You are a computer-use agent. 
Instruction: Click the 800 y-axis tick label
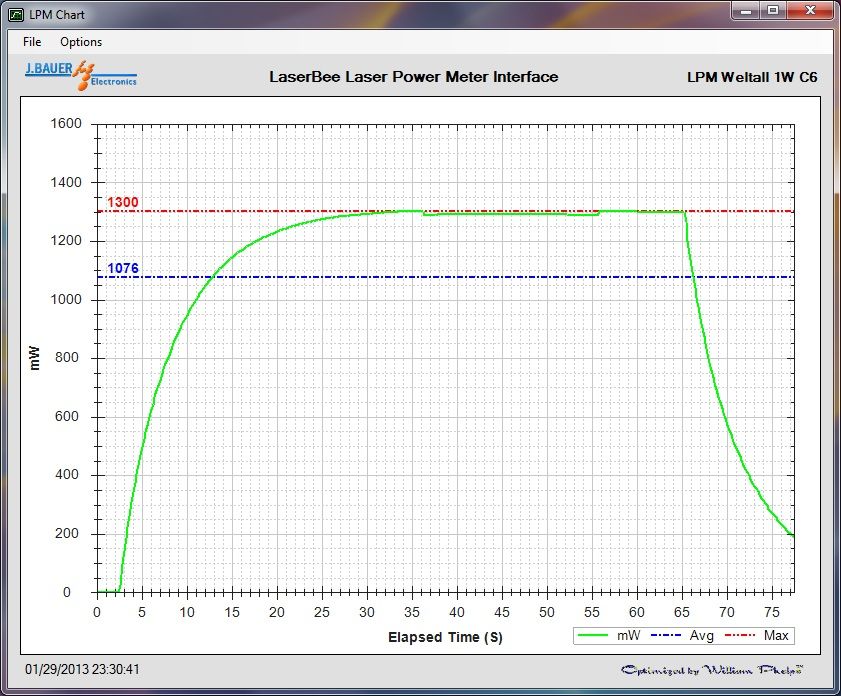point(67,357)
